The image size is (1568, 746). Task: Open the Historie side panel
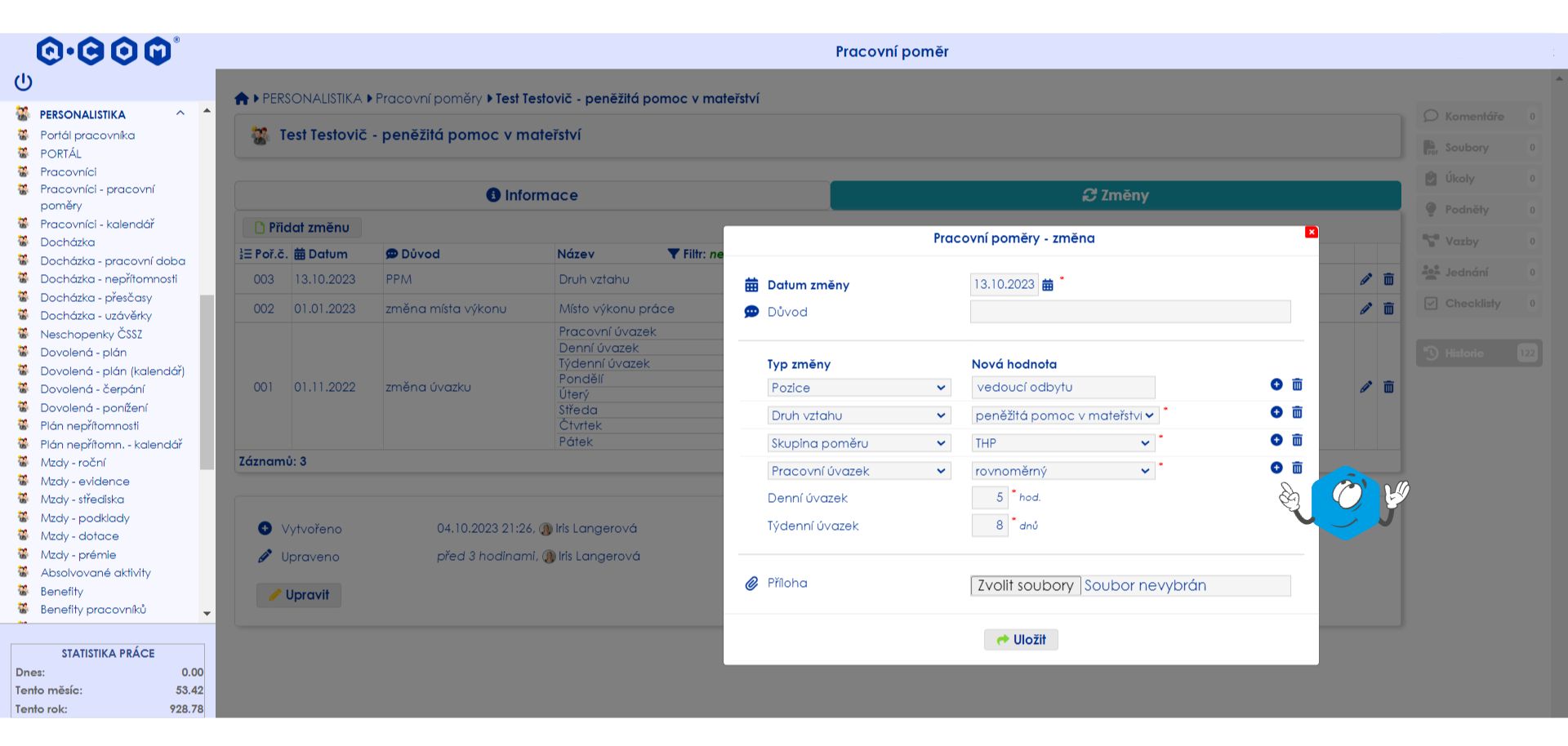[1479, 353]
